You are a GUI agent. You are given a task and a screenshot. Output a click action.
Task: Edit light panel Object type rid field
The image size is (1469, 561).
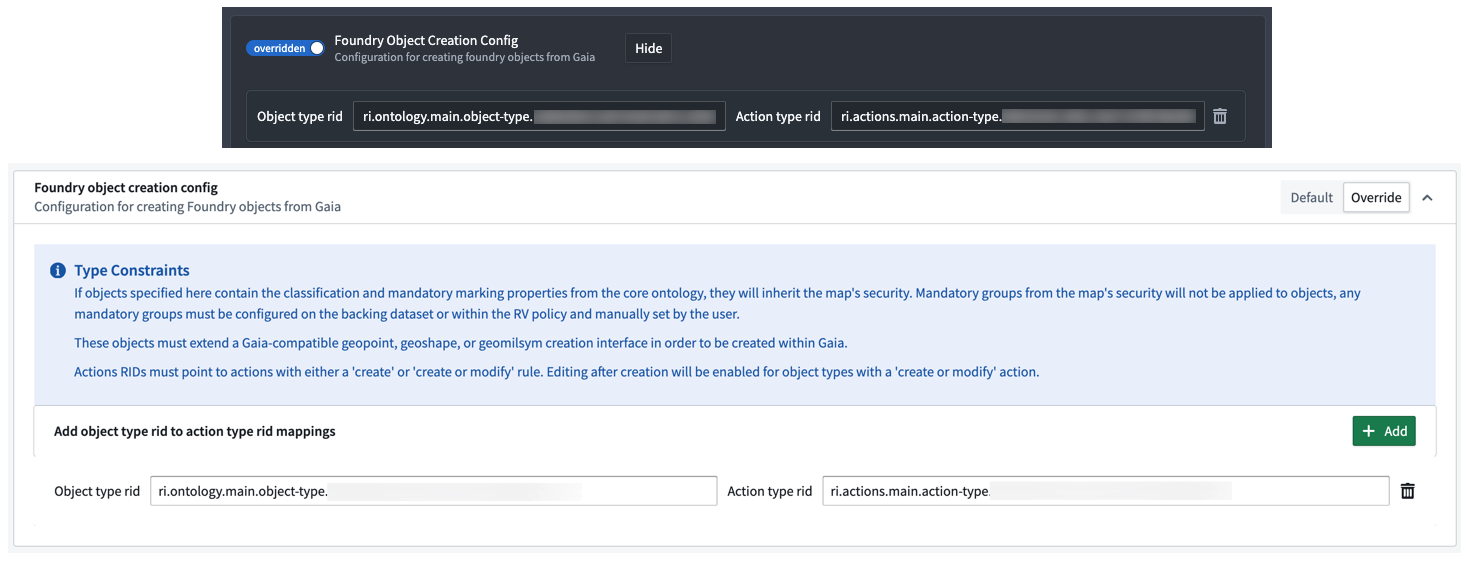pyautogui.click(x=433, y=491)
